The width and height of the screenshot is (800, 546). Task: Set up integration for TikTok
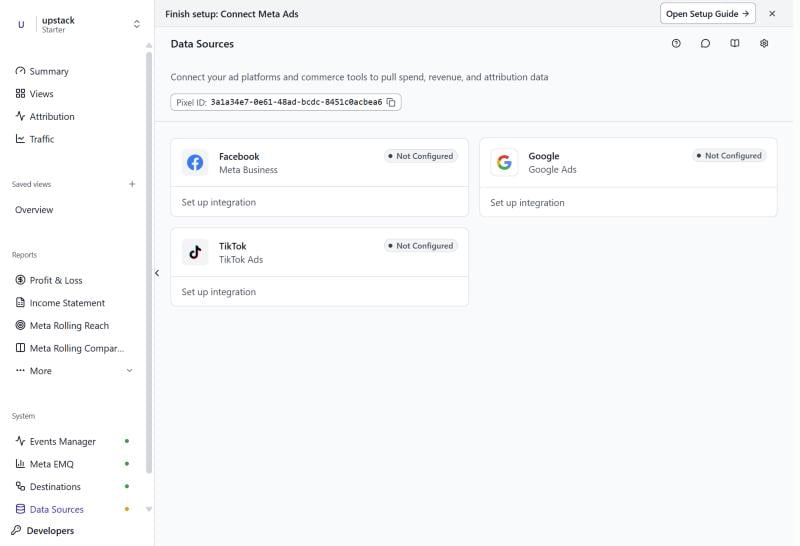(218, 292)
